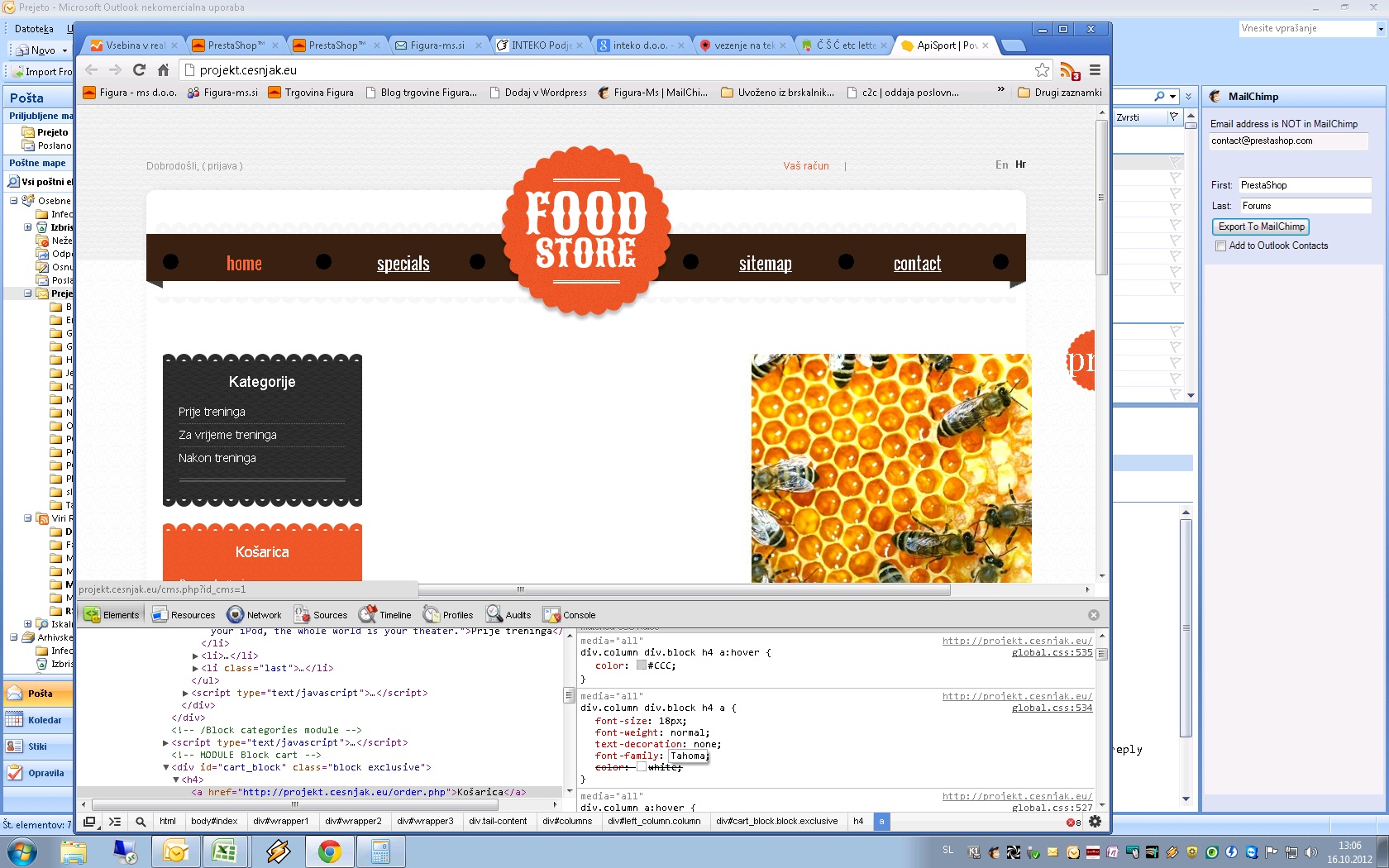1389x868 pixels.
Task: Go to the home link
Action: [244, 264]
